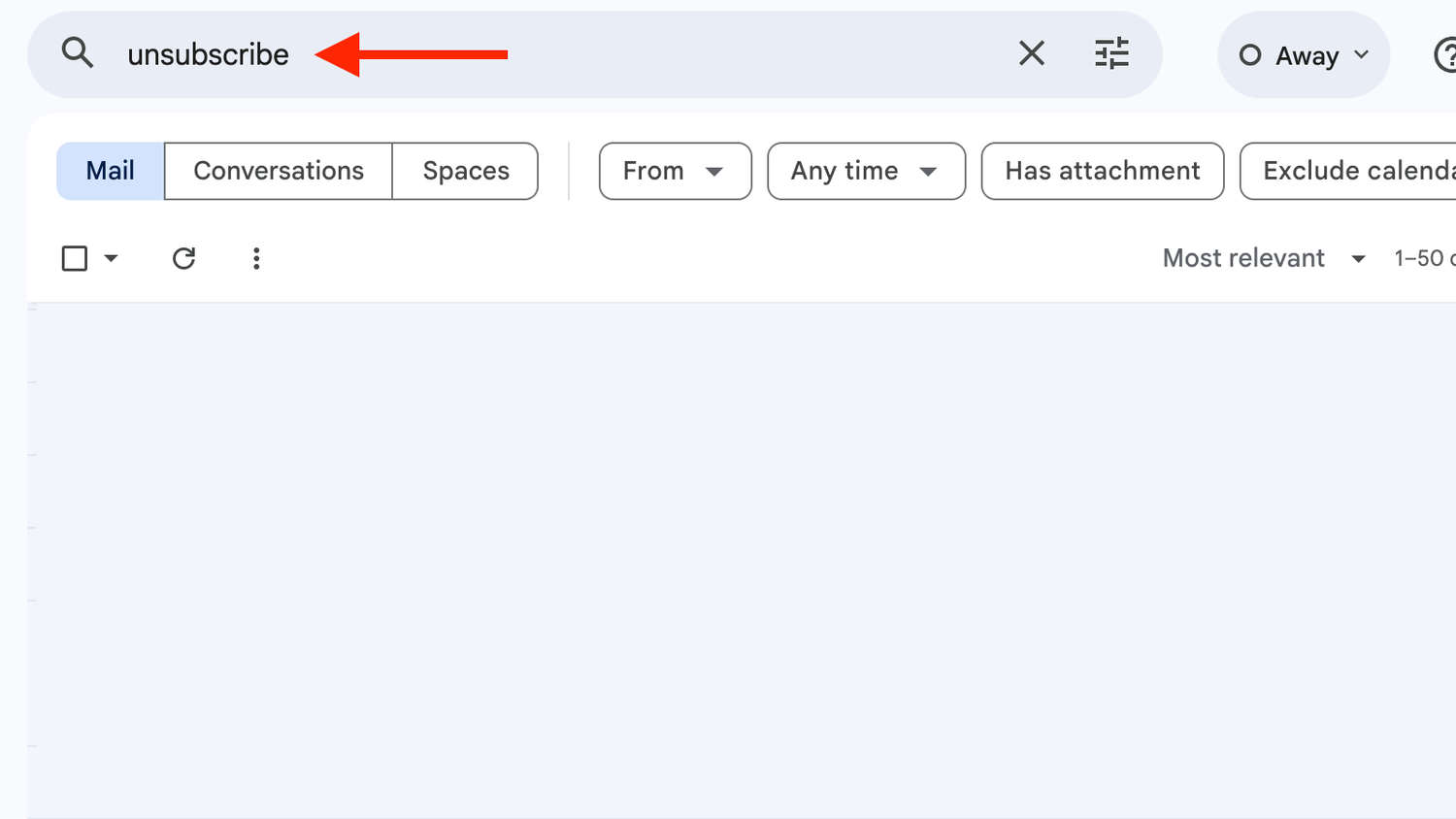Expand the select checkbox dropdown arrow

(111, 258)
